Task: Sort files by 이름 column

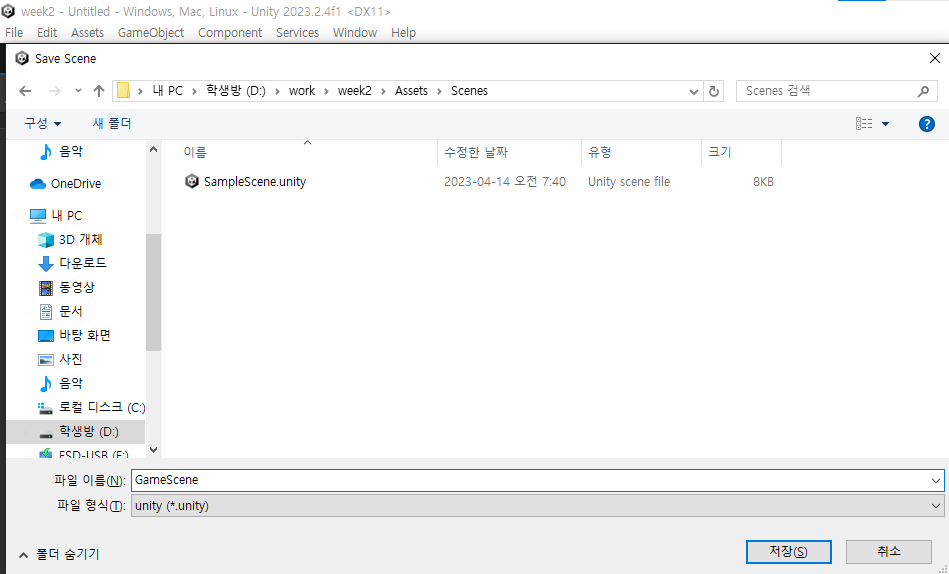Action: coord(195,152)
